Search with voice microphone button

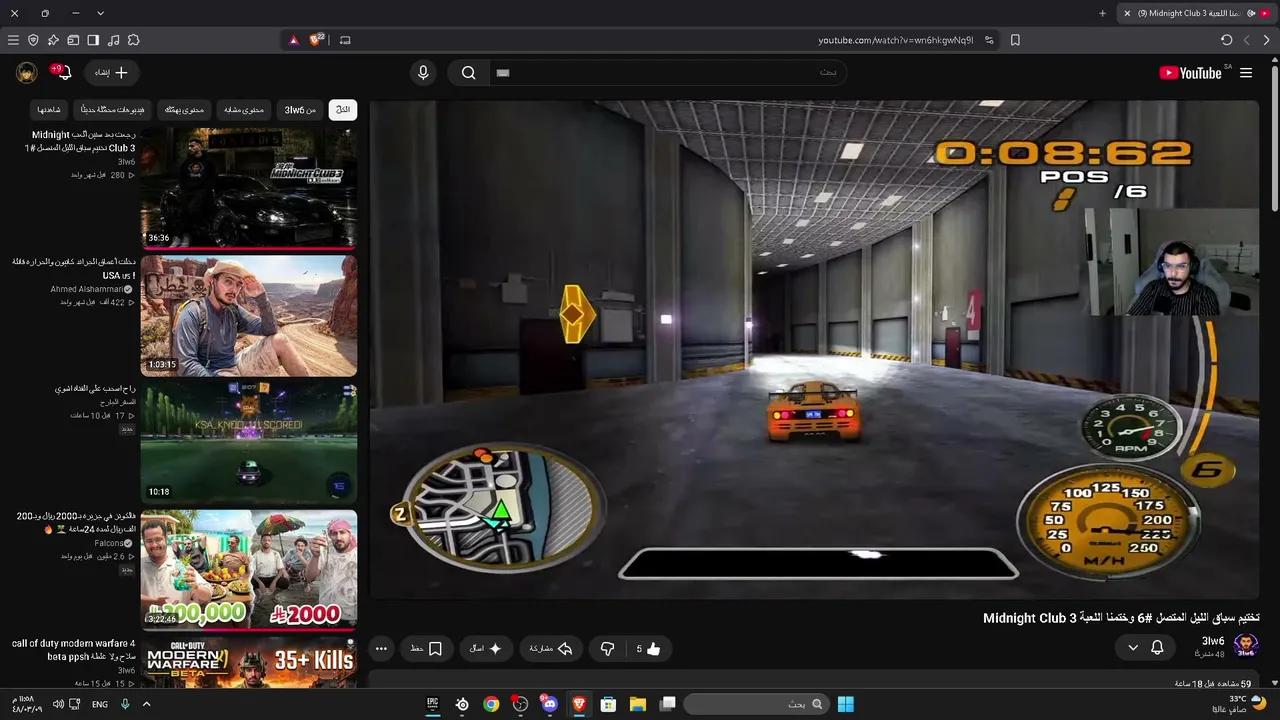pos(423,72)
